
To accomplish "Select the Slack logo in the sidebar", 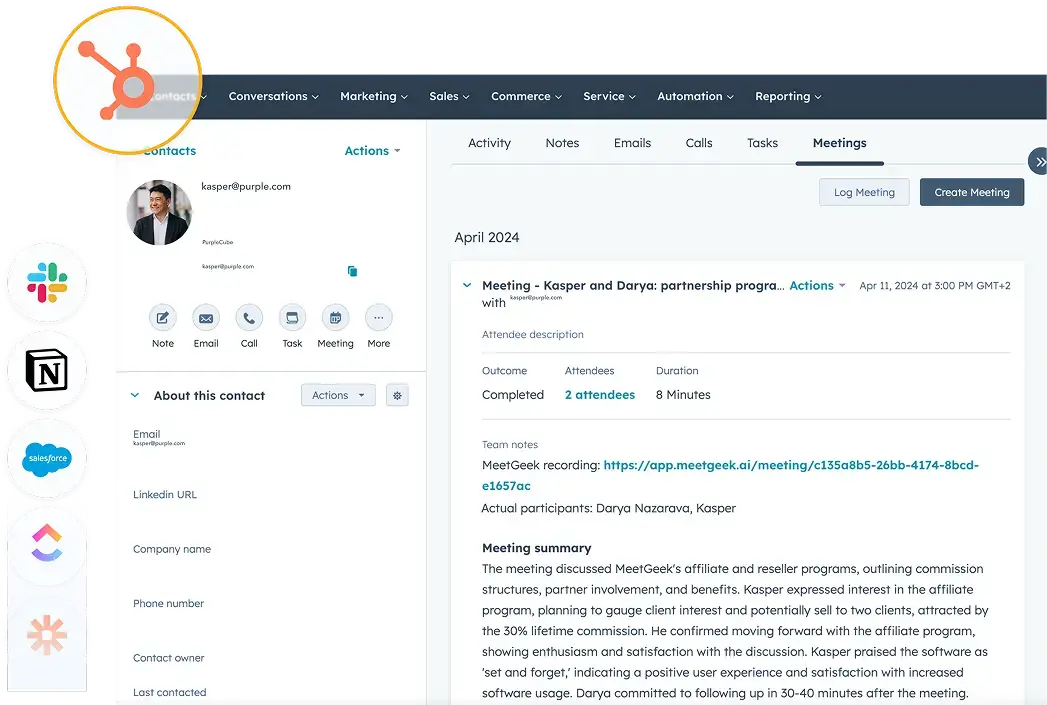I will pyautogui.click(x=48, y=281).
